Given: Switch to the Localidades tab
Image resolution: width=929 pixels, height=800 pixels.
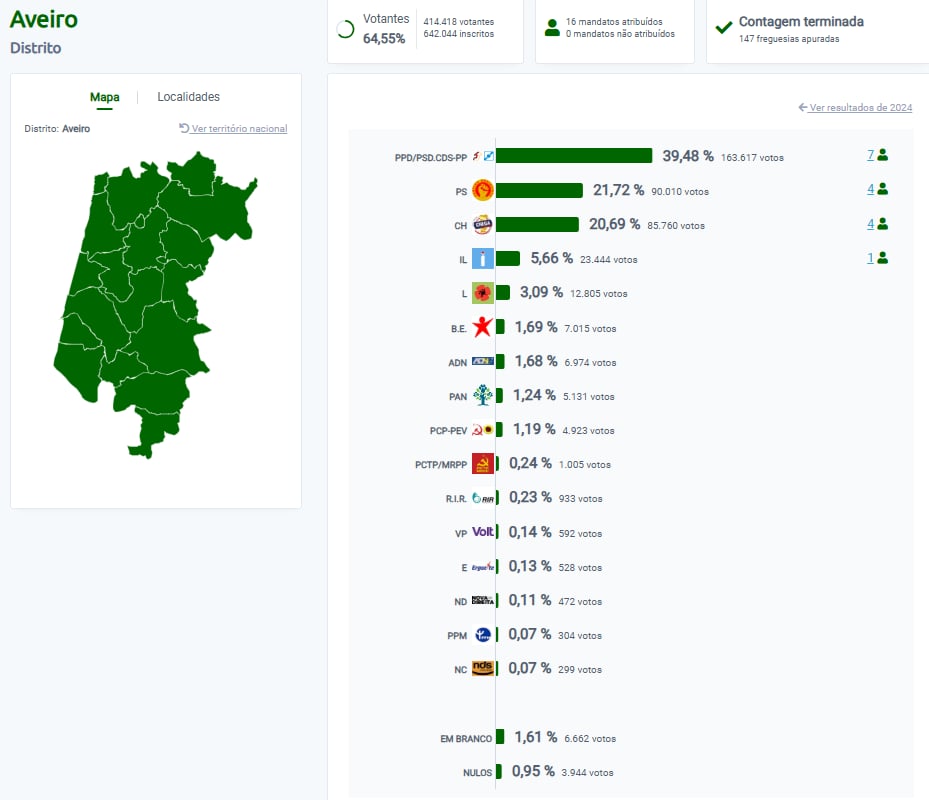Looking at the screenshot, I should click(x=188, y=97).
